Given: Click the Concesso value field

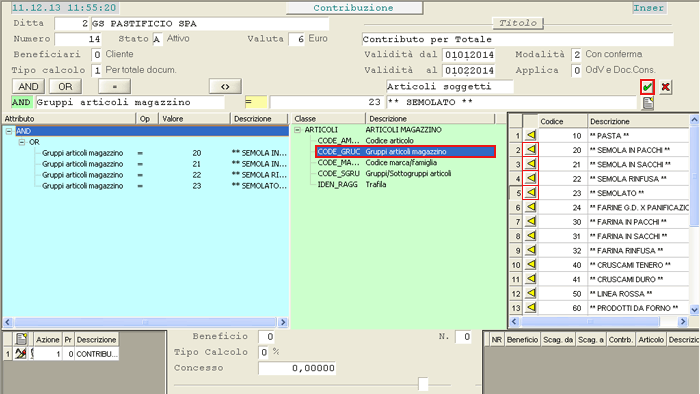Looking at the screenshot, I should pos(297,368).
